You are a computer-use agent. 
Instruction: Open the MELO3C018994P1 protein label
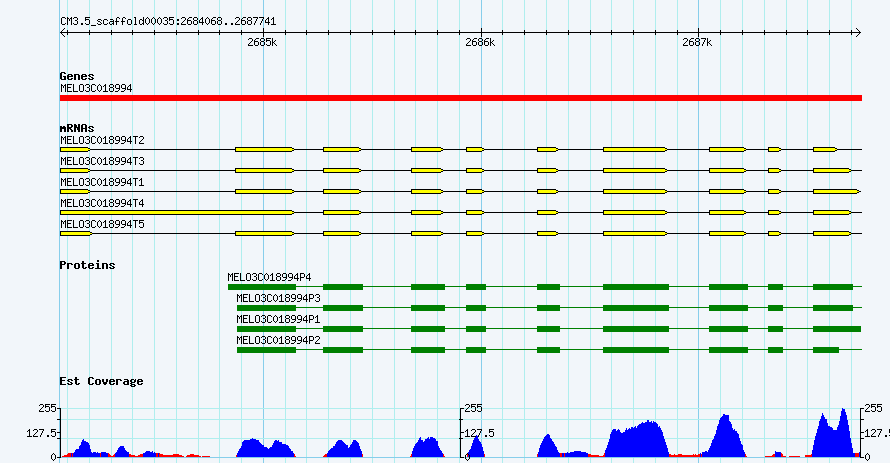click(279, 319)
